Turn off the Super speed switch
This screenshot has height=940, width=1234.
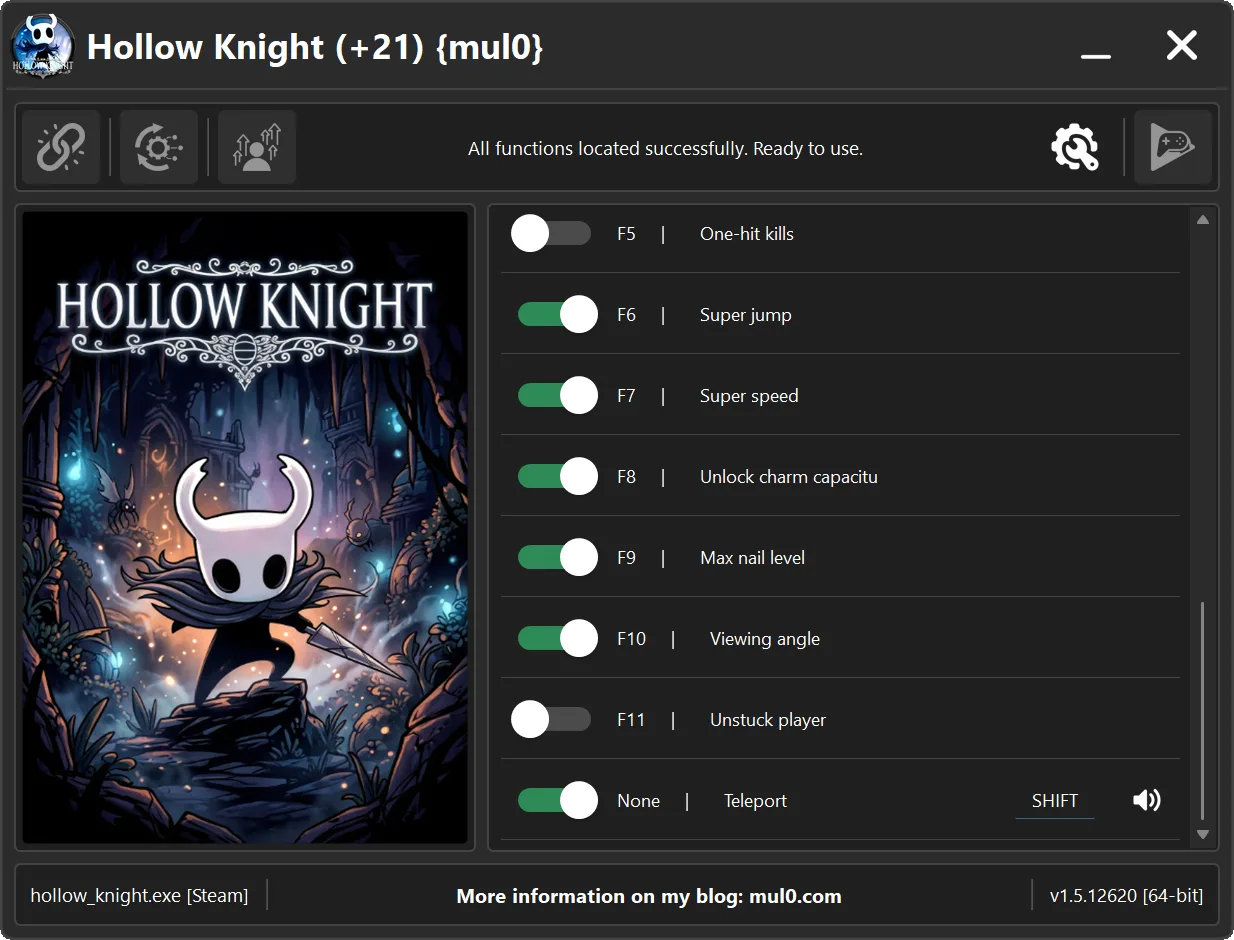[558, 396]
